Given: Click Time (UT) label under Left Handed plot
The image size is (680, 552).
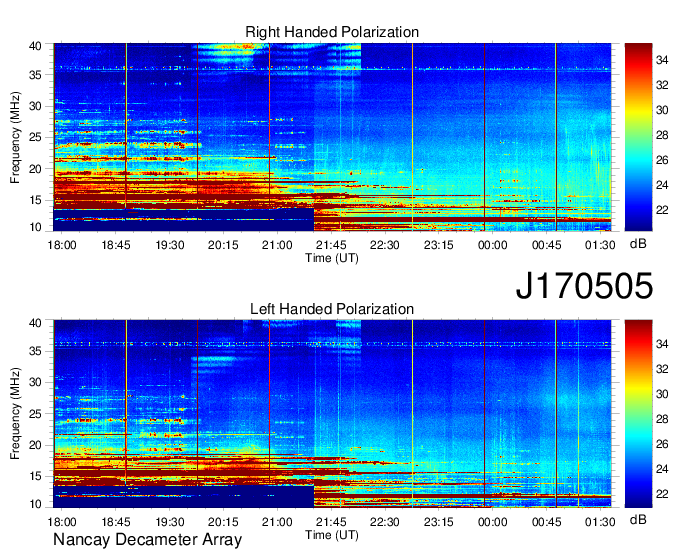Looking at the screenshot, I should click(332, 535).
